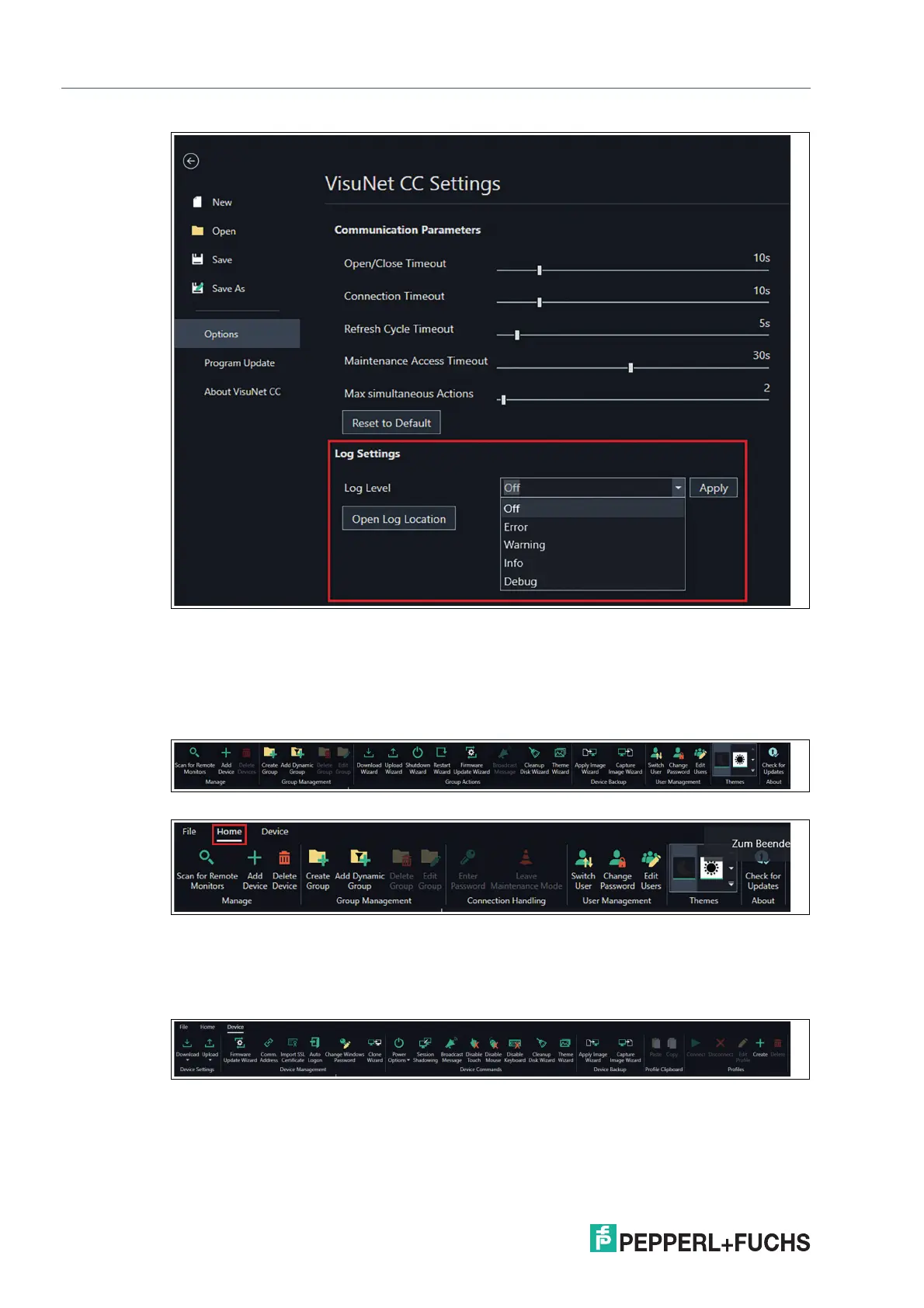Click Delete Device in the tabbed Home ribbon
The width and height of the screenshot is (924, 1308).
[x=284, y=870]
